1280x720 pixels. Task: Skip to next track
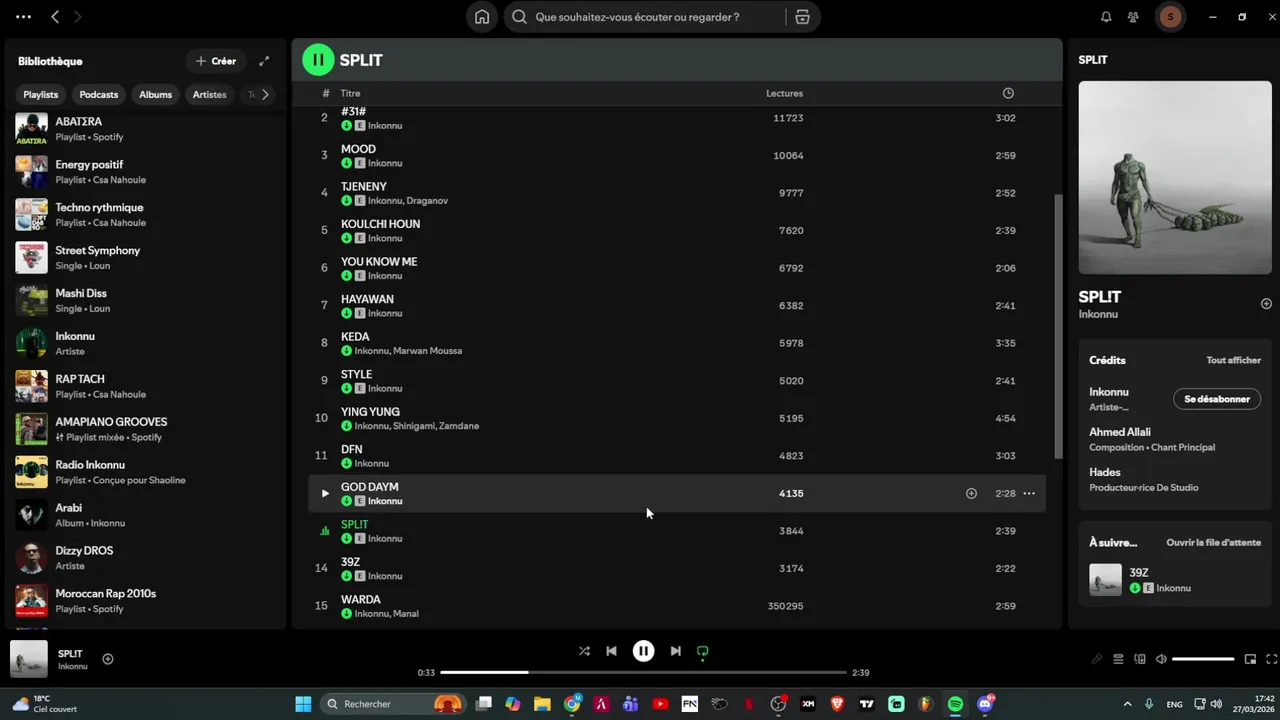[x=675, y=651]
